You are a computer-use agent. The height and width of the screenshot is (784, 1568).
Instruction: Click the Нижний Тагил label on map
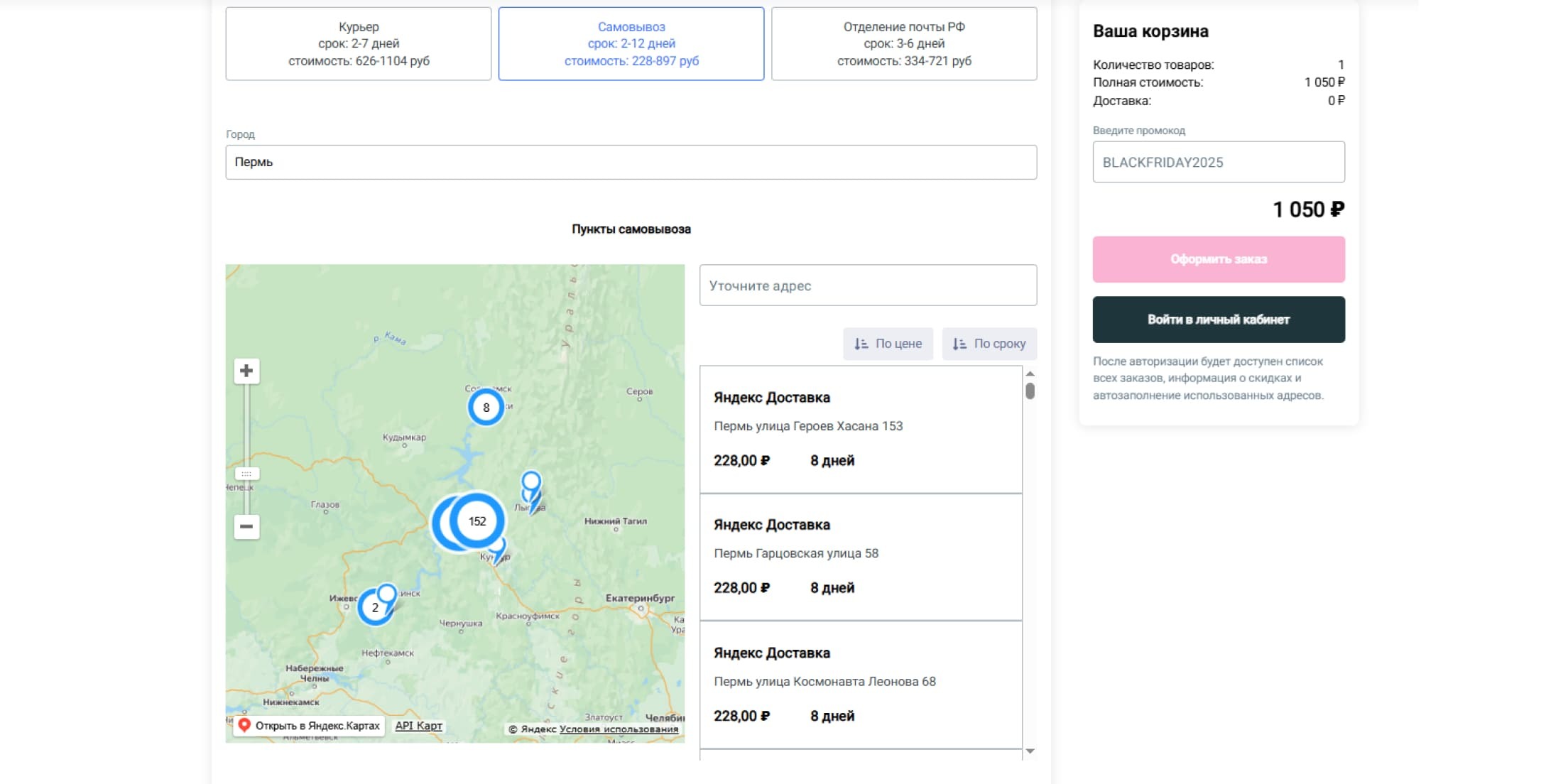tap(615, 521)
